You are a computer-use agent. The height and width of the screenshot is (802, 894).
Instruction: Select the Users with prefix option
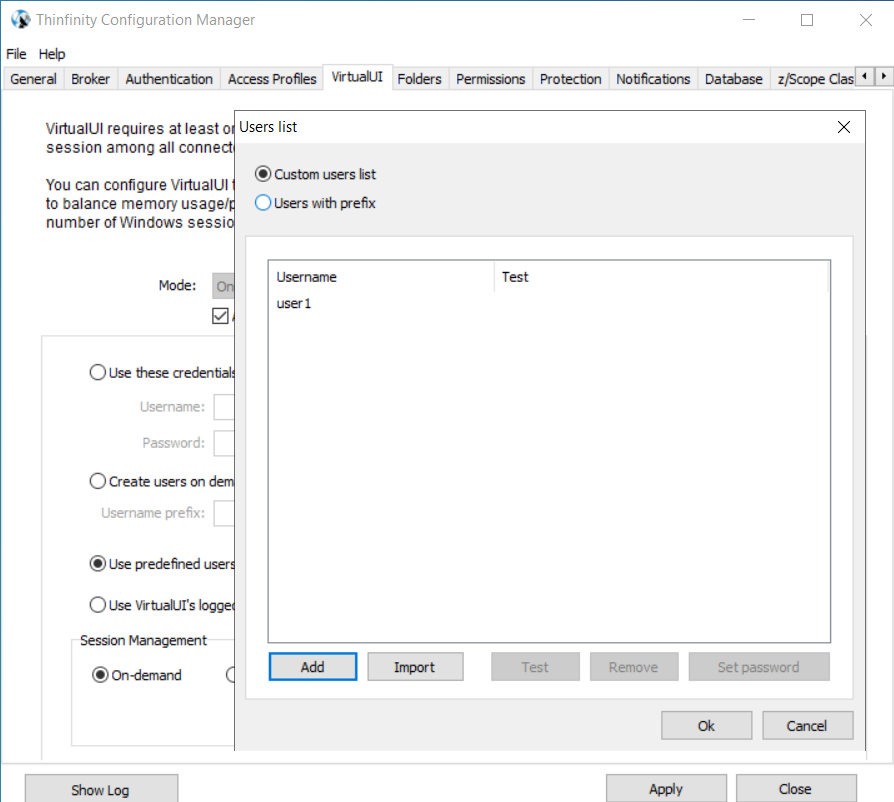pos(315,203)
